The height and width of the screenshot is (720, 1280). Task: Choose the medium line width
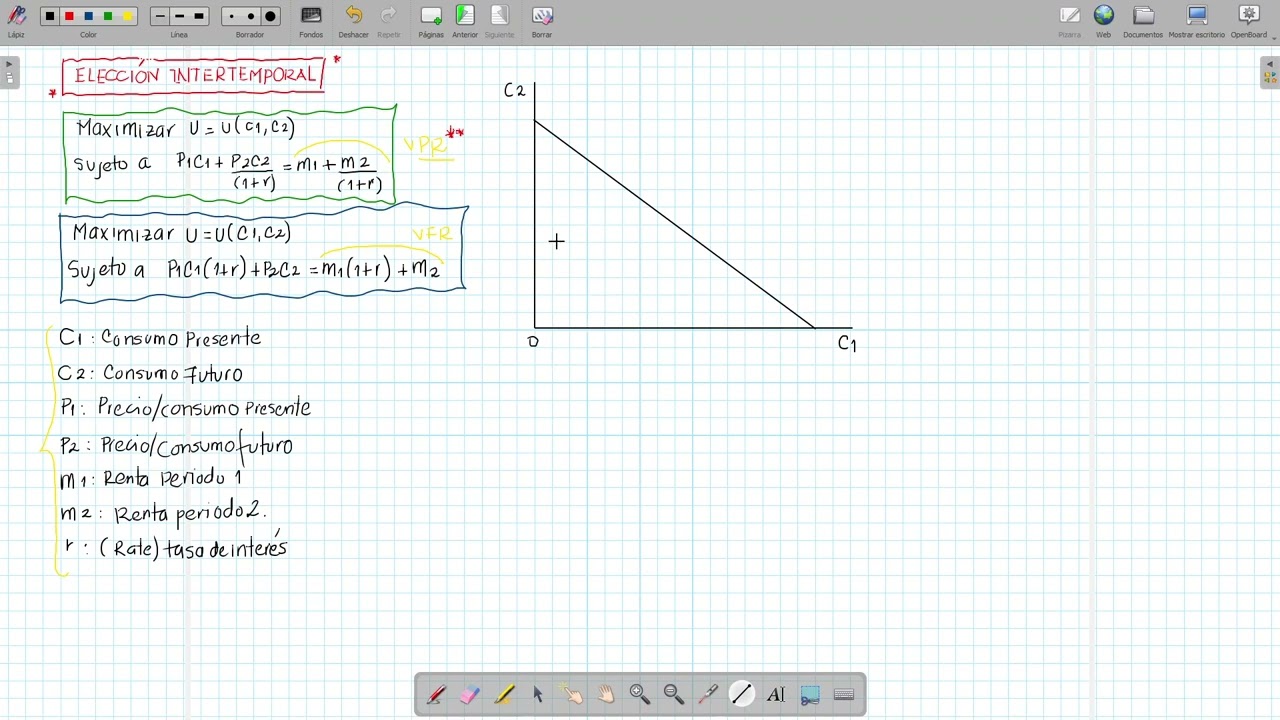click(x=179, y=16)
